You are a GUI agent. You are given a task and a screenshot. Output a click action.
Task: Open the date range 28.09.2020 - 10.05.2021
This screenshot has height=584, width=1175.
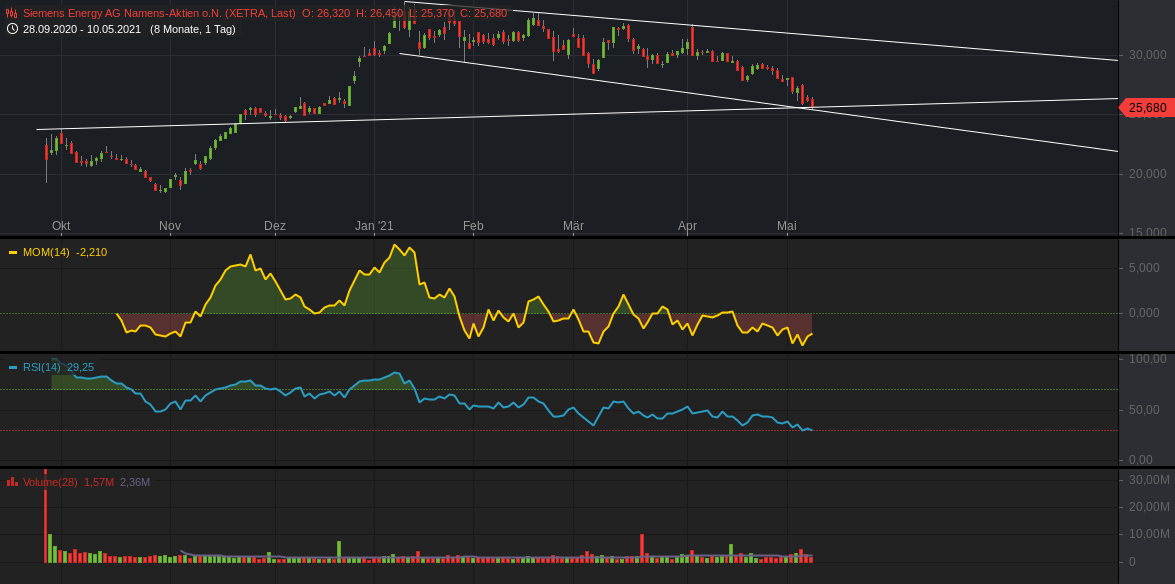pos(81,30)
